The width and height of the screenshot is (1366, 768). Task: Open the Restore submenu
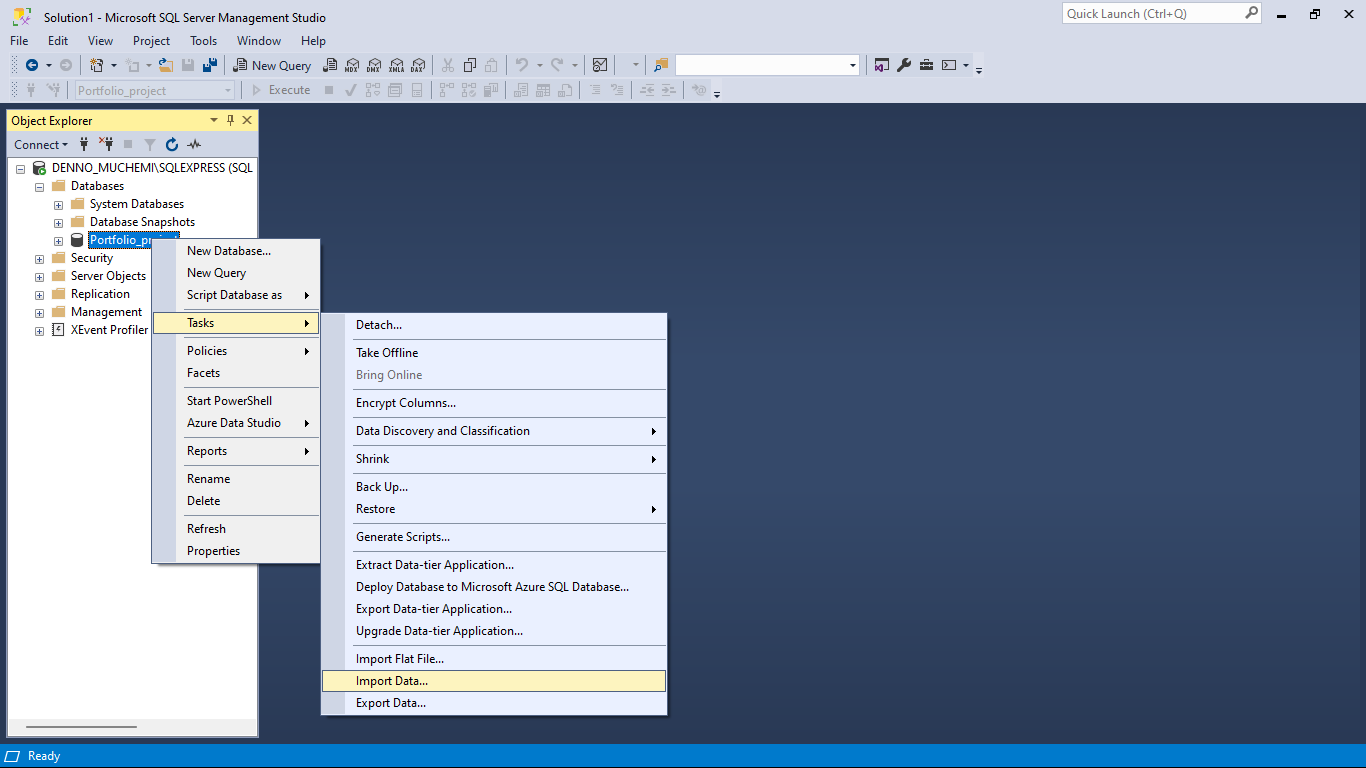pos(494,509)
